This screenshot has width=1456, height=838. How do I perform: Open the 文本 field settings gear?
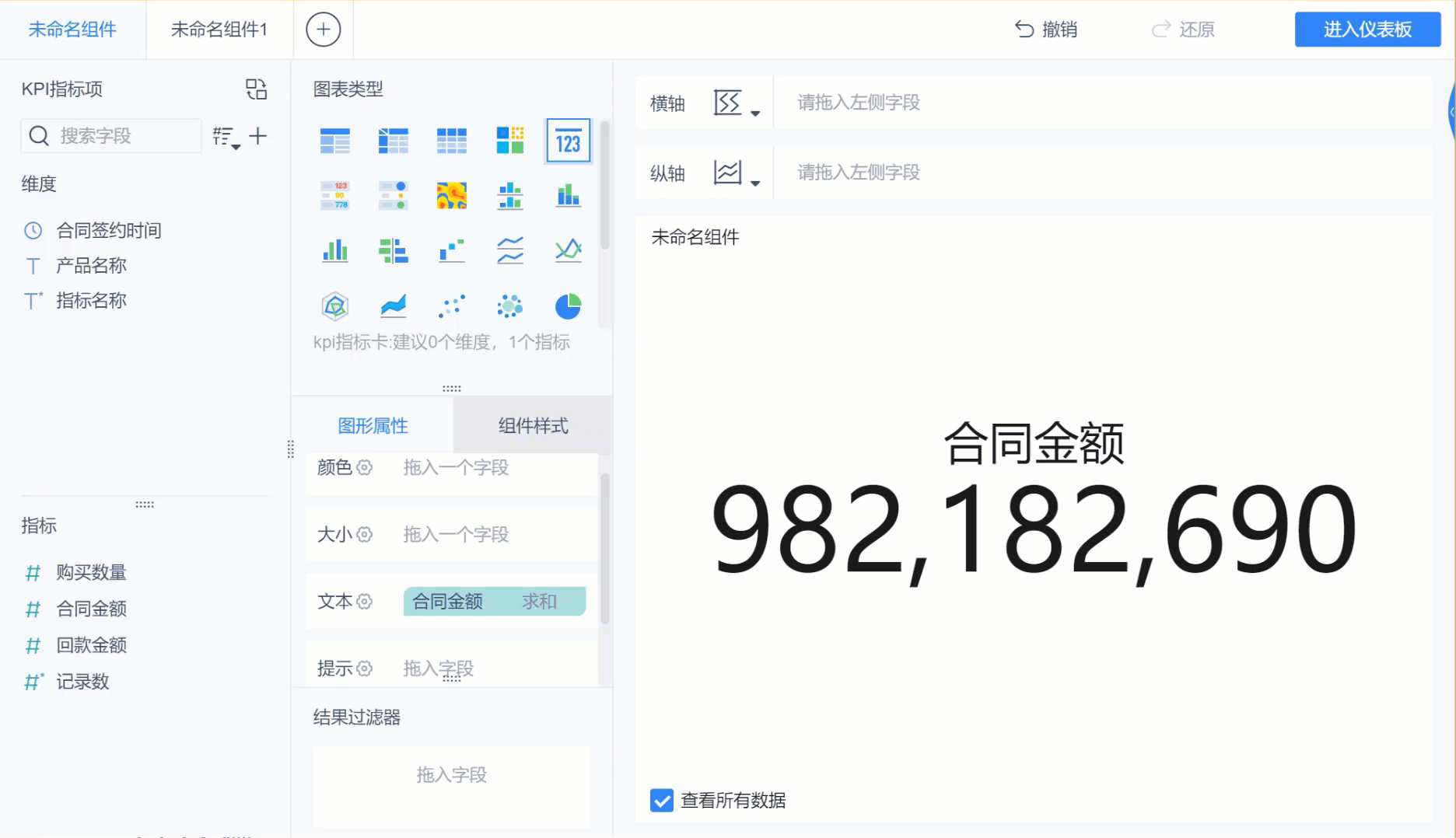tap(365, 602)
